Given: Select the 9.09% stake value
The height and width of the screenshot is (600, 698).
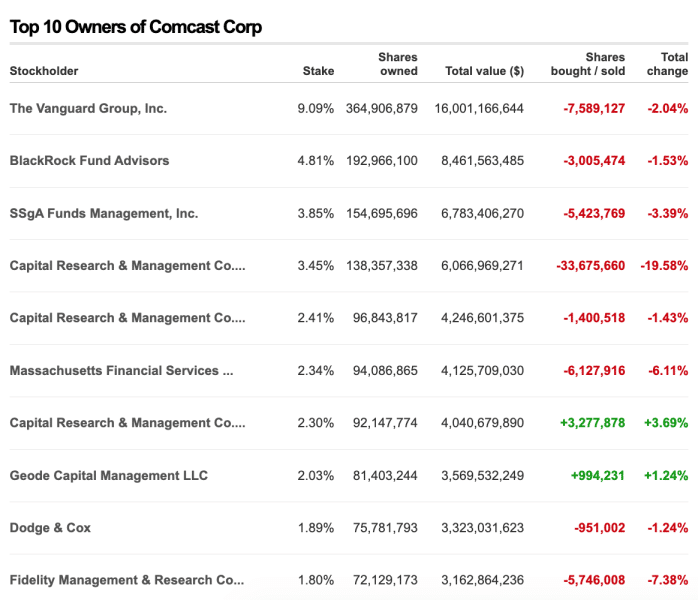Looking at the screenshot, I should [x=316, y=108].
